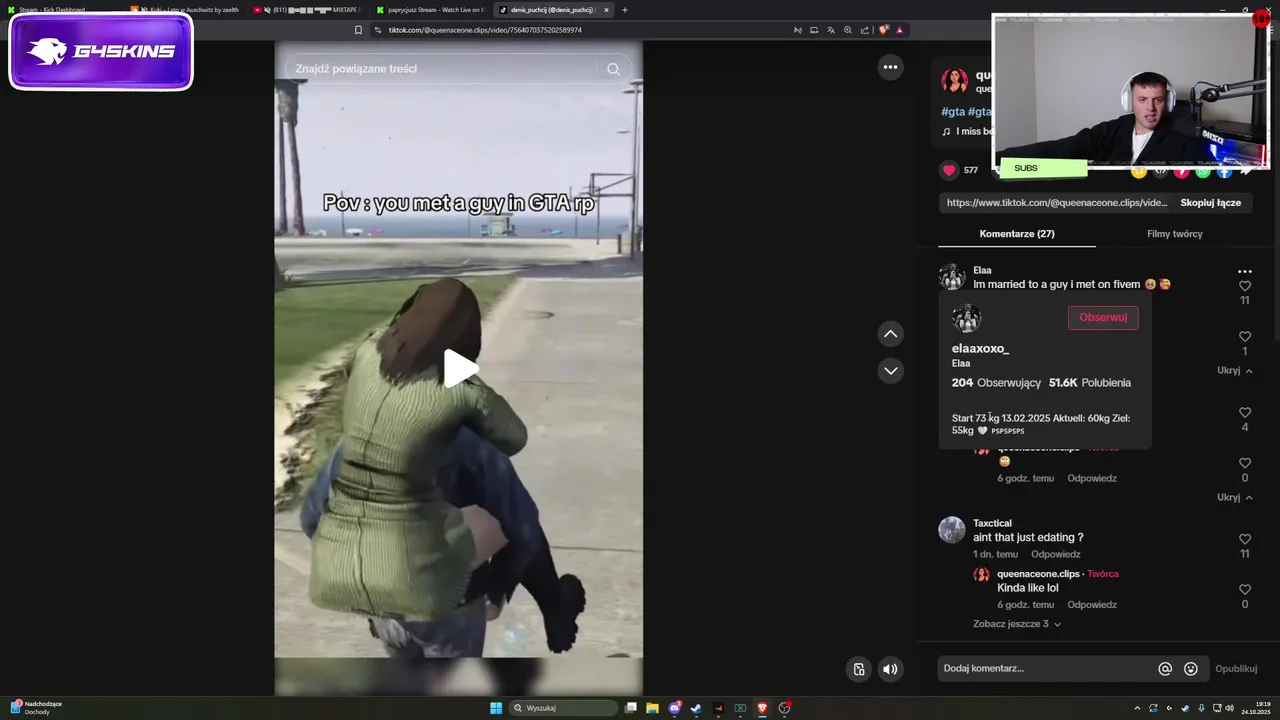Collapse replies with the lower 'Ukryj' toggle
1280x720 pixels.
1235,497
